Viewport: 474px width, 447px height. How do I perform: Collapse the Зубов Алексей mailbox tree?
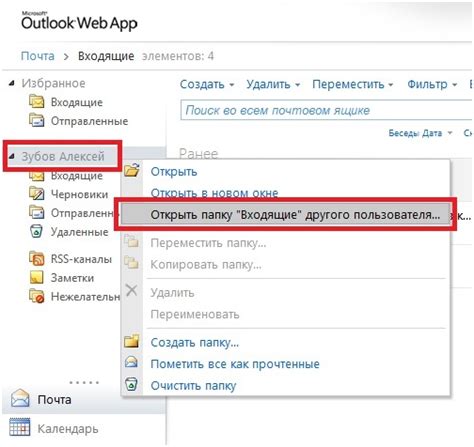click(12, 156)
